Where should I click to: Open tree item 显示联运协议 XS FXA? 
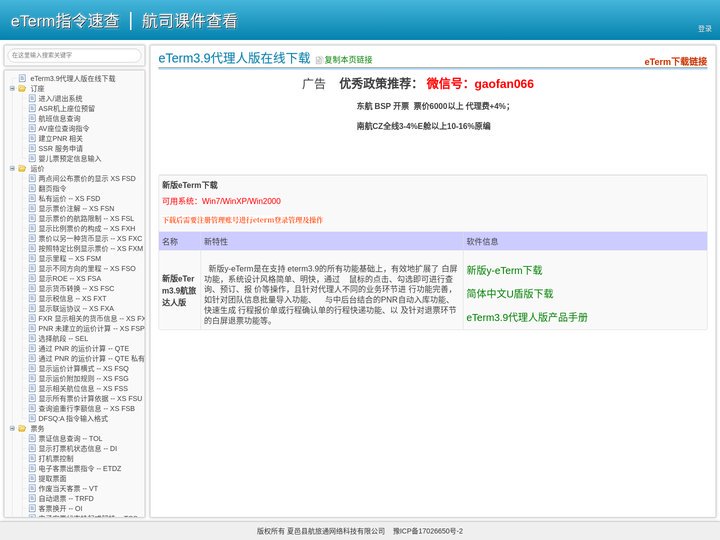(x=76, y=309)
